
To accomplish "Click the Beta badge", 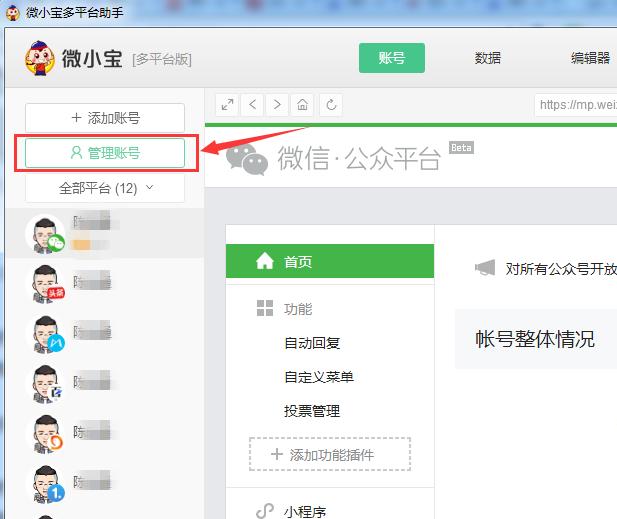I will pyautogui.click(x=461, y=148).
